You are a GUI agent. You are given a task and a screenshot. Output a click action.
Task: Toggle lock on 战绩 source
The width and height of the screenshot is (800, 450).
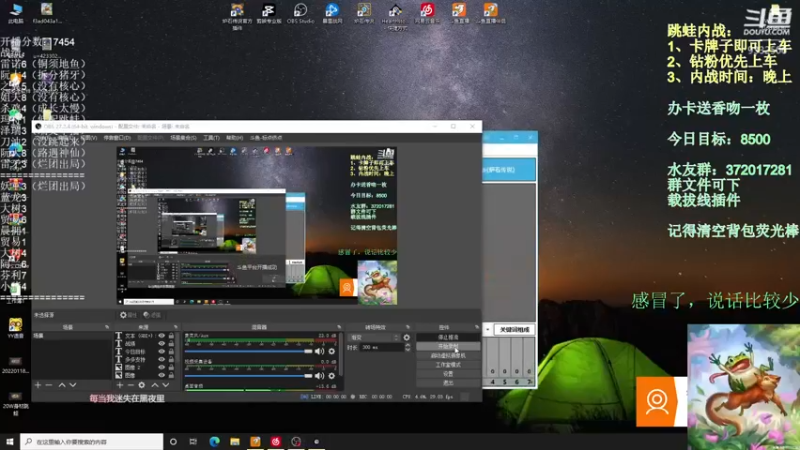coord(171,343)
